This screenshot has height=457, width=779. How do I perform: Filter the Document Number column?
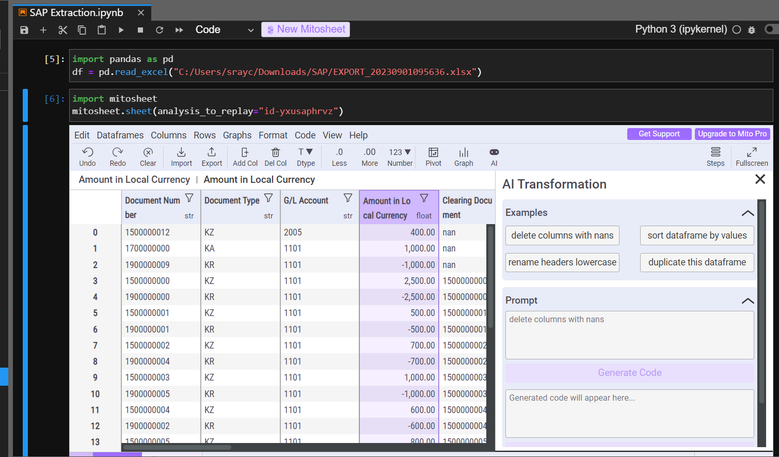tap(189, 199)
